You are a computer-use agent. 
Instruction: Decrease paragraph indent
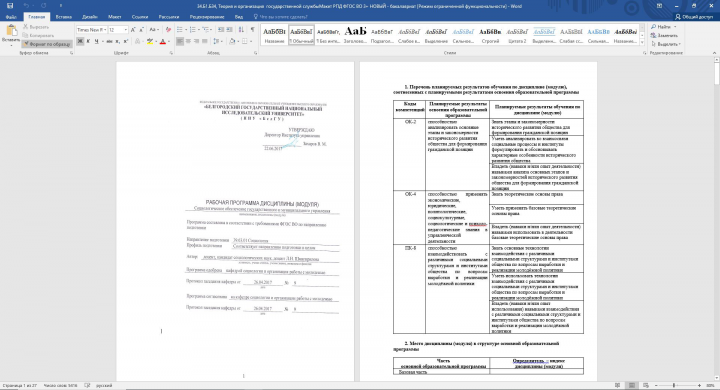click(x=221, y=29)
